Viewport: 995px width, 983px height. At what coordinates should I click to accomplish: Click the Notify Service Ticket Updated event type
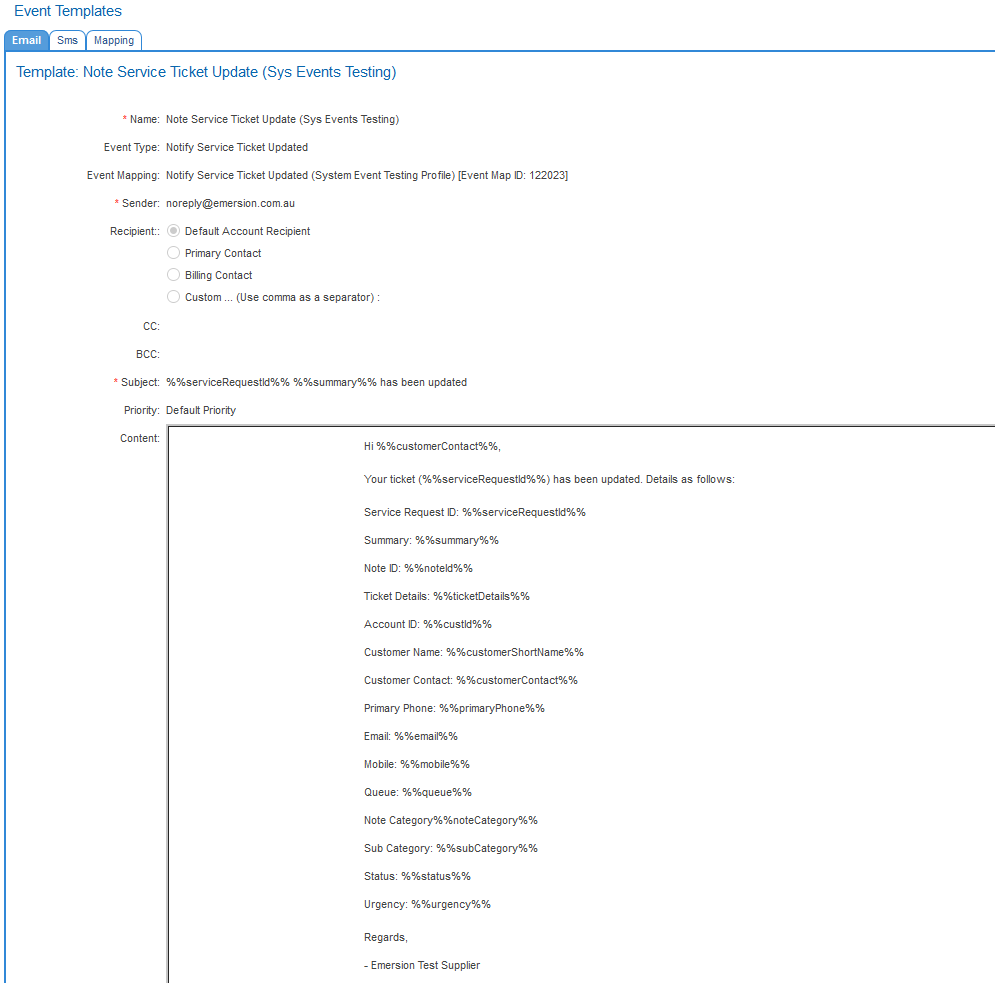[236, 147]
